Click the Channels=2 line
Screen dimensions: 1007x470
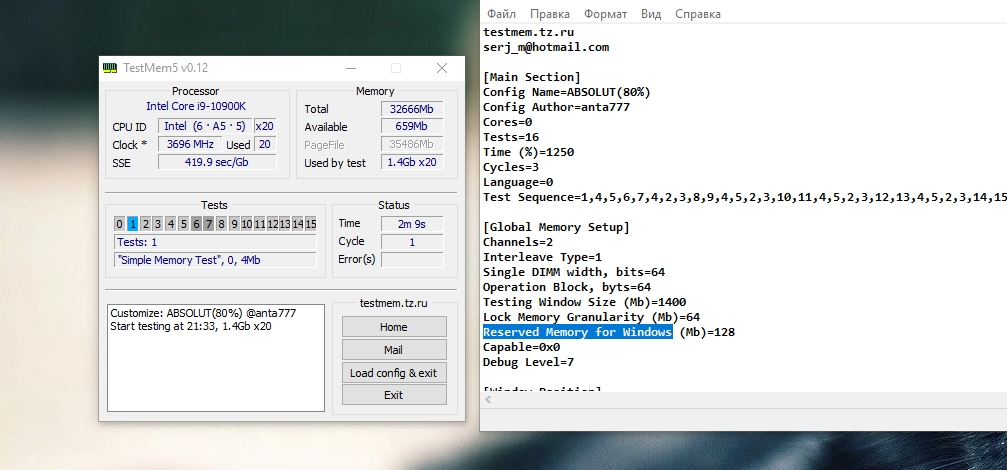pyautogui.click(x=518, y=242)
